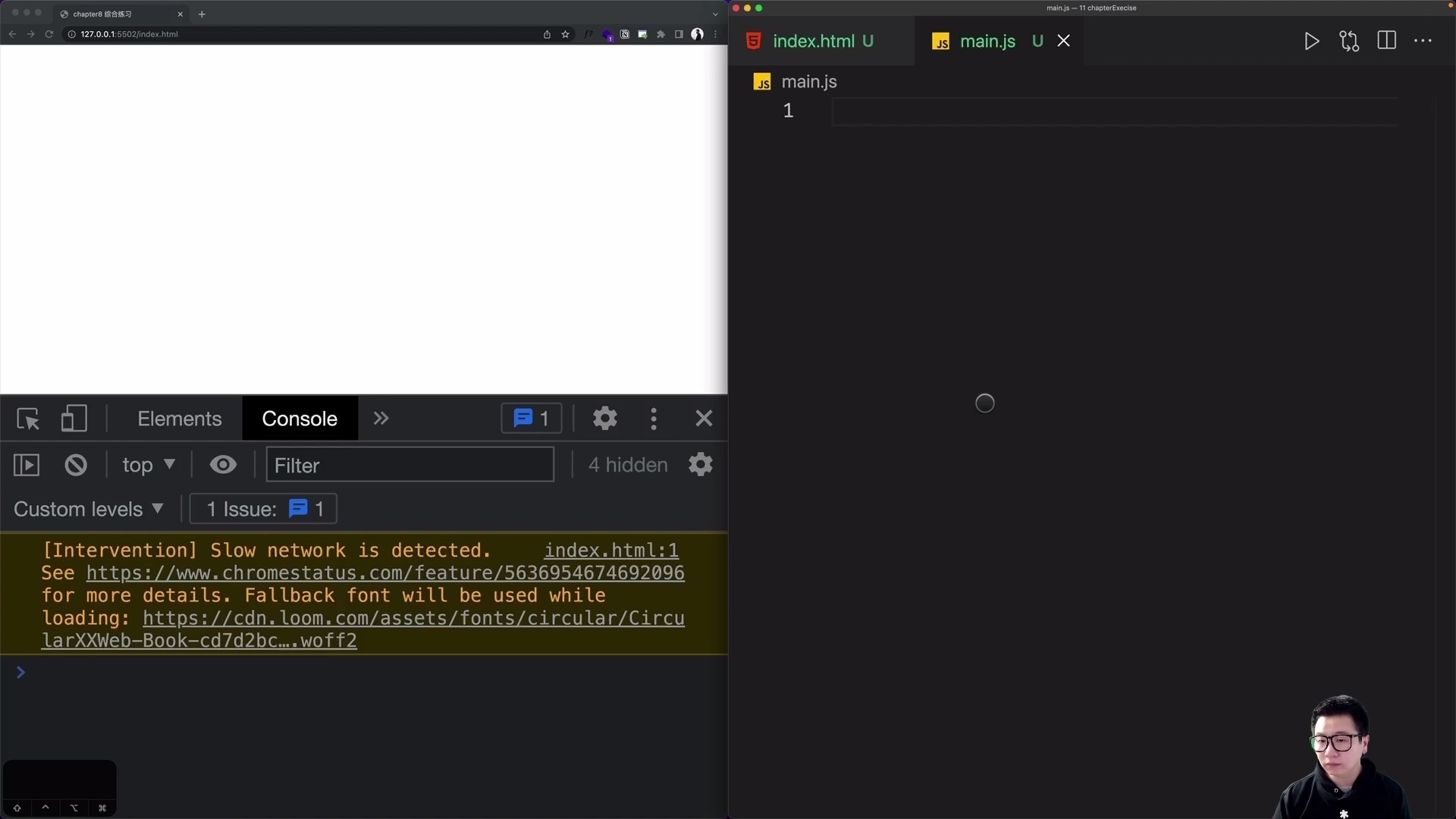Create a live expression with the eye icon

pos(223,465)
